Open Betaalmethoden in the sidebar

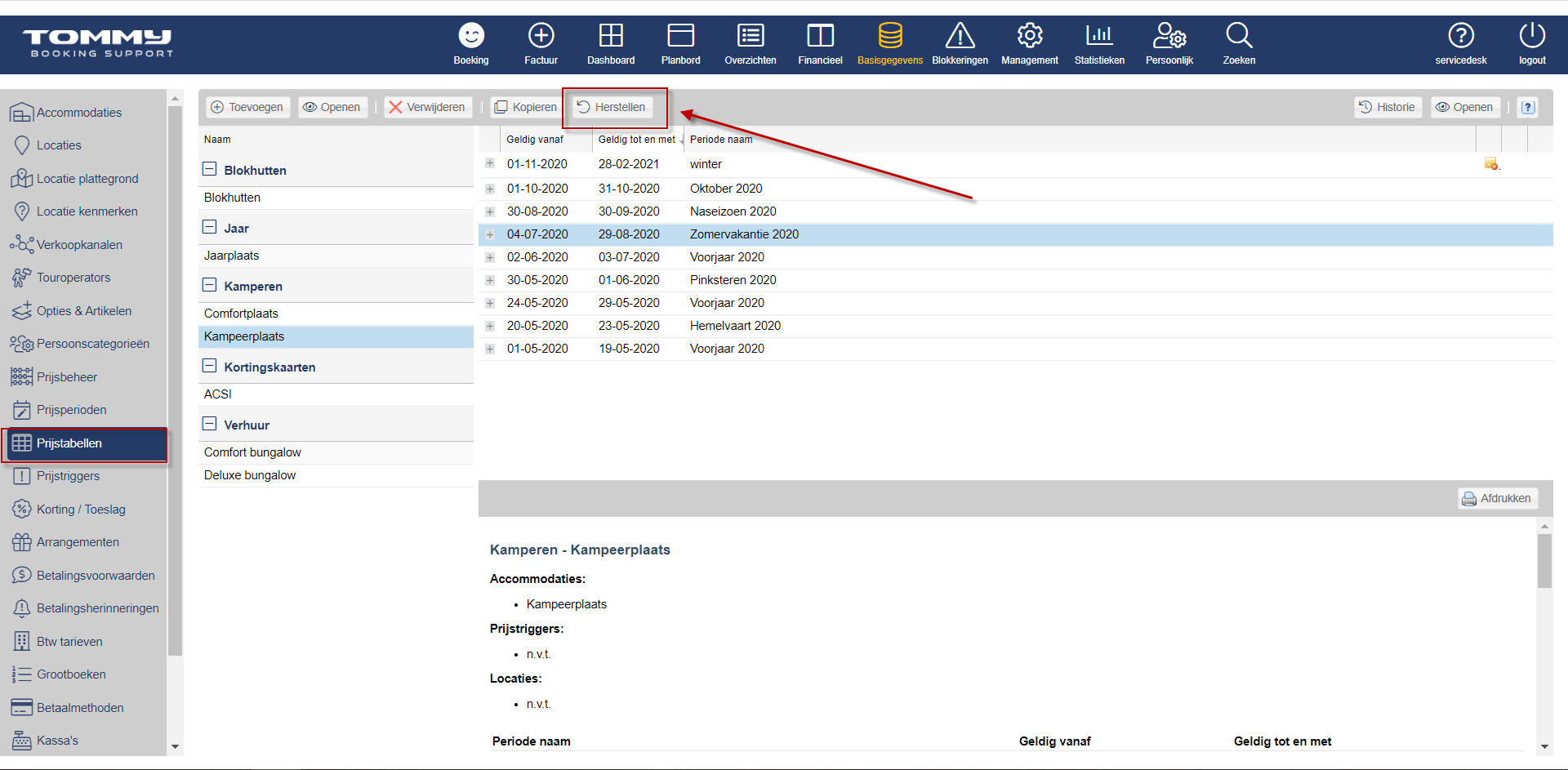85,708
